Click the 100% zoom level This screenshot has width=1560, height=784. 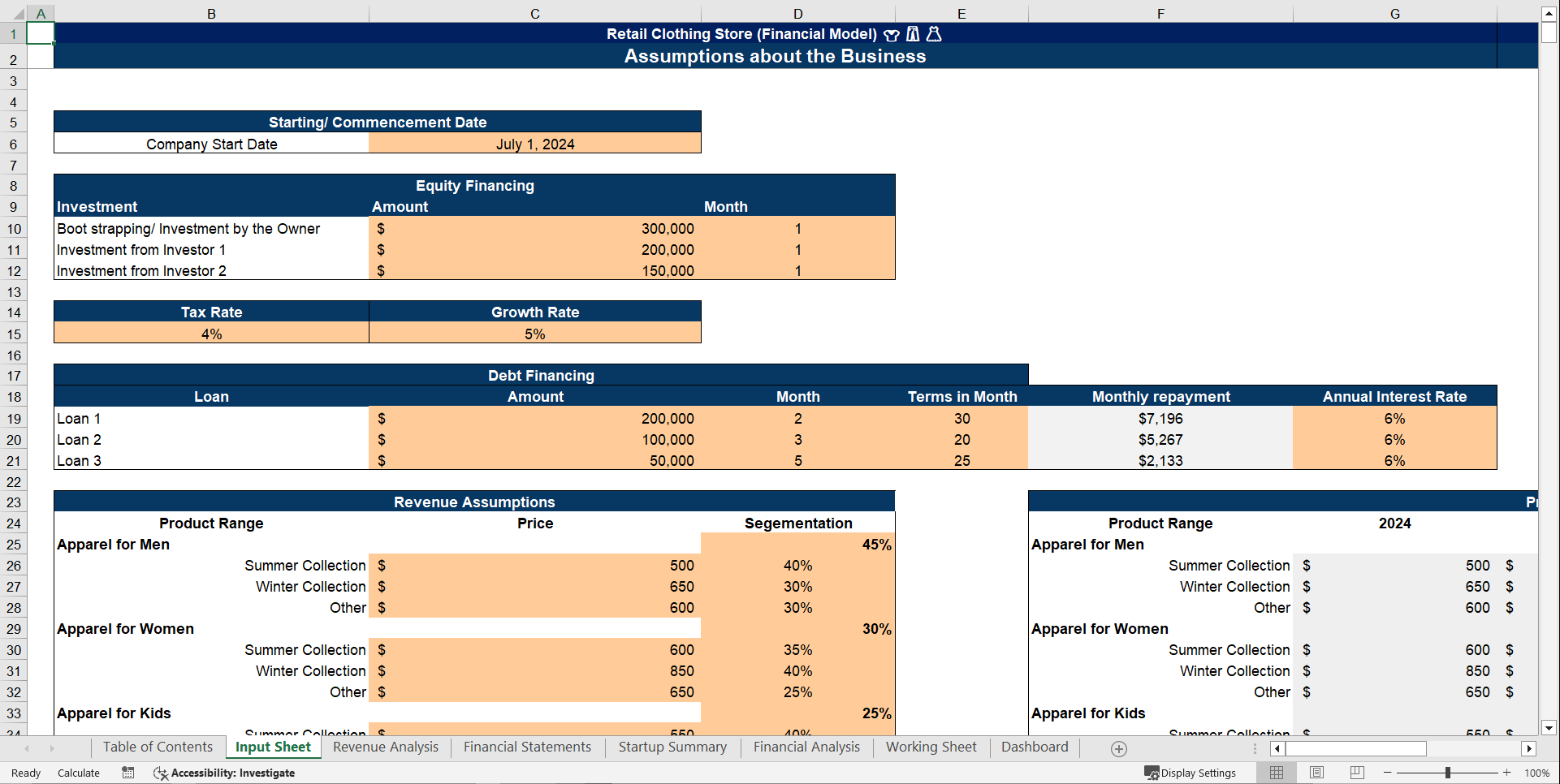tap(1536, 773)
